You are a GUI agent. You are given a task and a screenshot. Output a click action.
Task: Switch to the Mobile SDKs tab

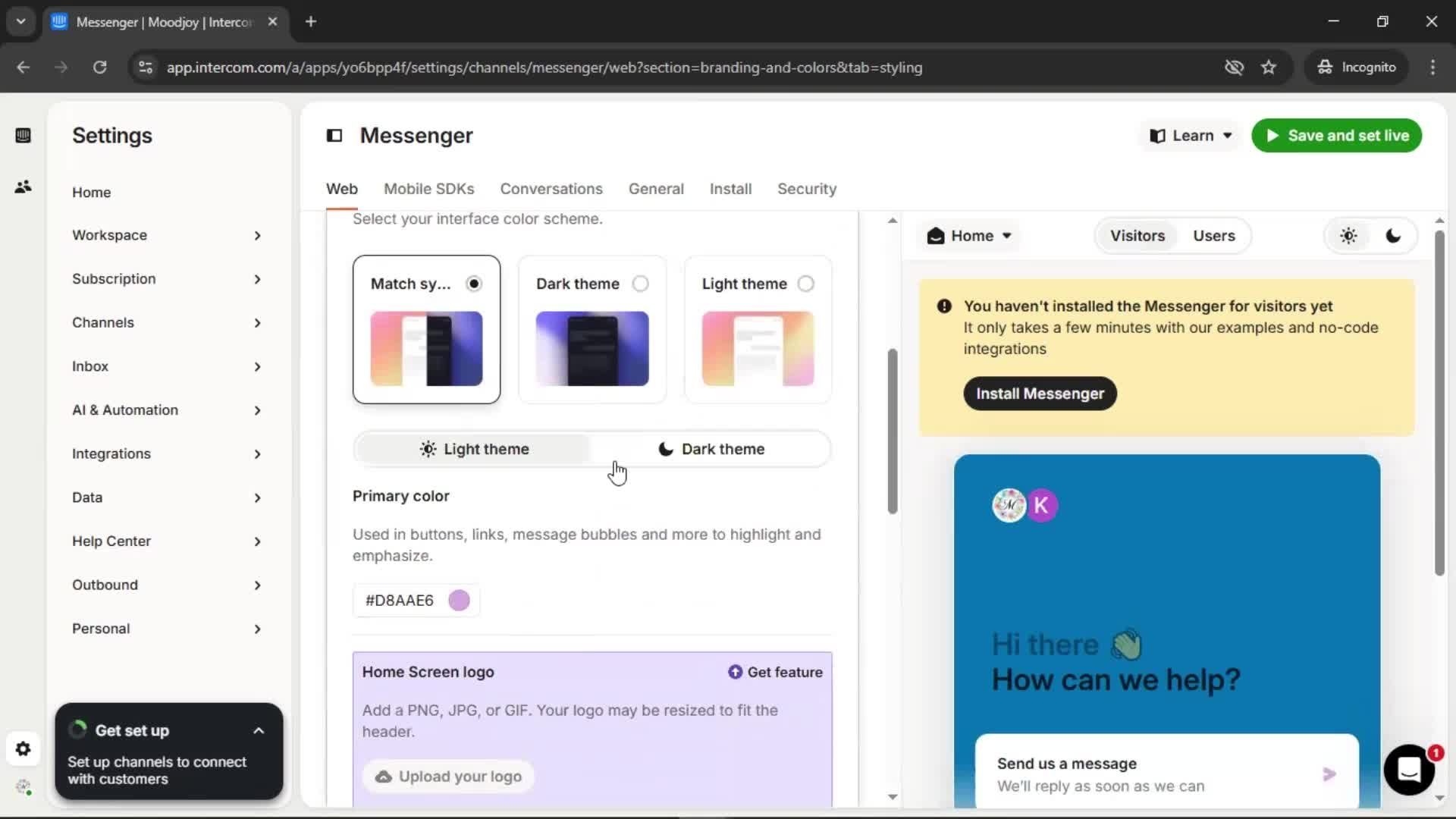click(x=429, y=190)
